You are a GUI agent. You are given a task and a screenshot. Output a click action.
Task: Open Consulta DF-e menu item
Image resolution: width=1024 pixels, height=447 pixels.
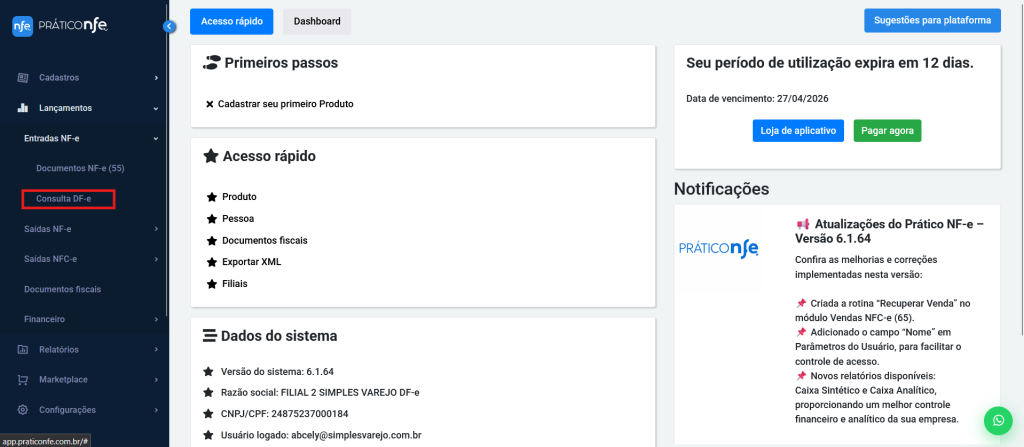coord(64,199)
